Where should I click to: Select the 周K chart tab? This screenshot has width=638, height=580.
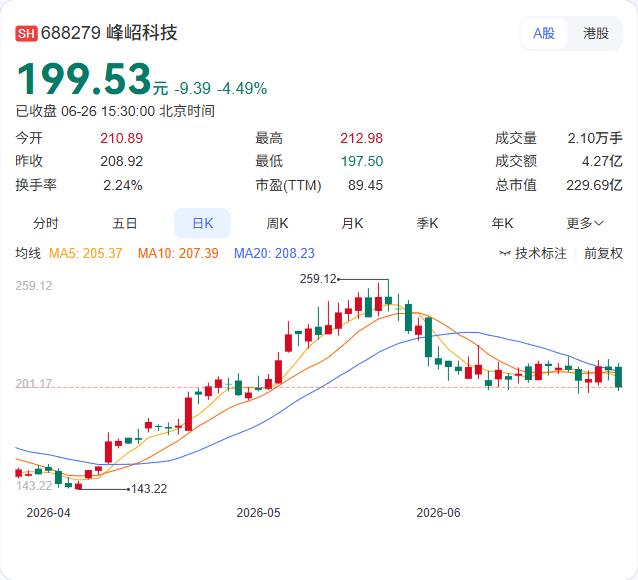pos(277,223)
